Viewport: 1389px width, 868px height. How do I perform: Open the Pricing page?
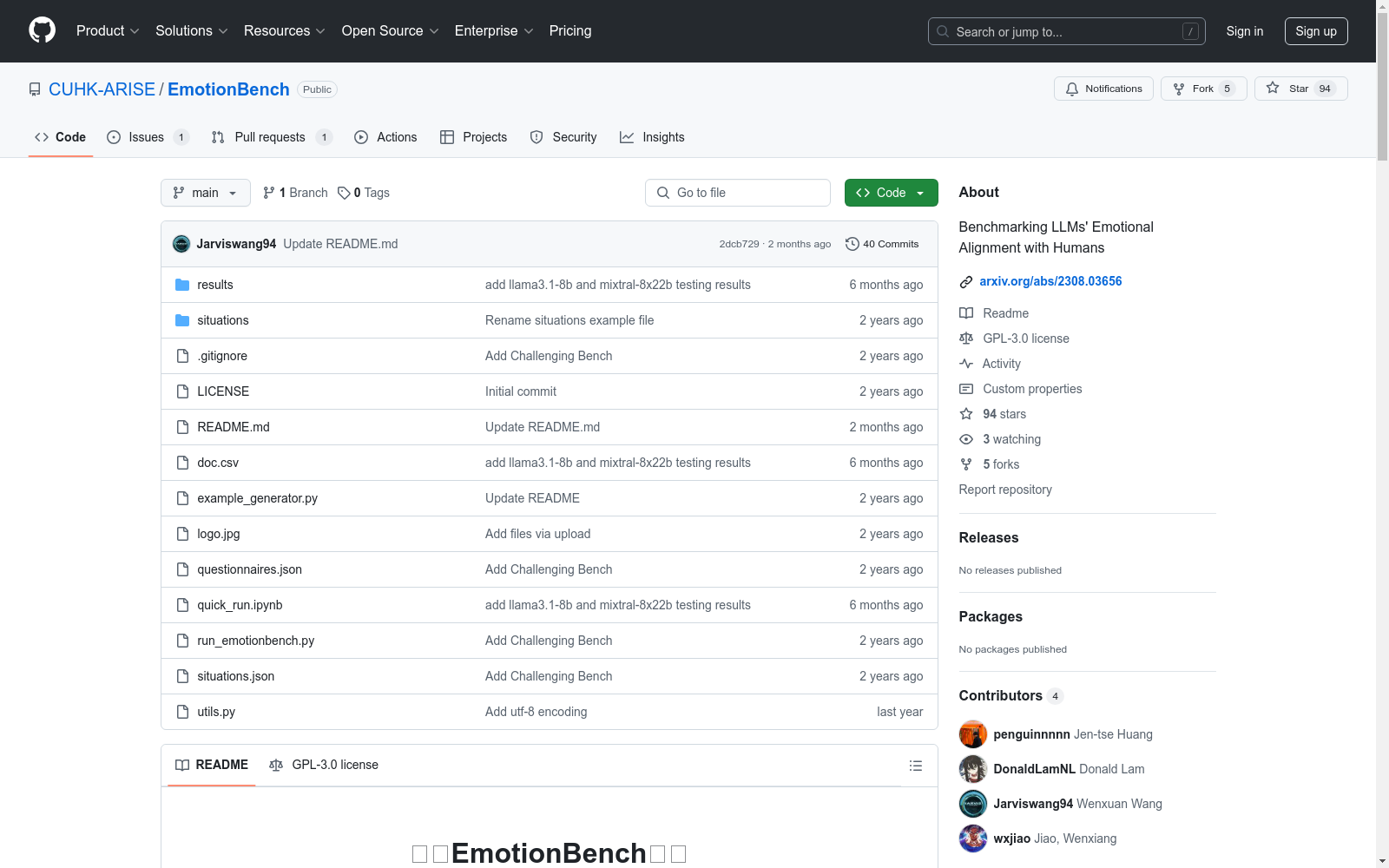tap(570, 31)
